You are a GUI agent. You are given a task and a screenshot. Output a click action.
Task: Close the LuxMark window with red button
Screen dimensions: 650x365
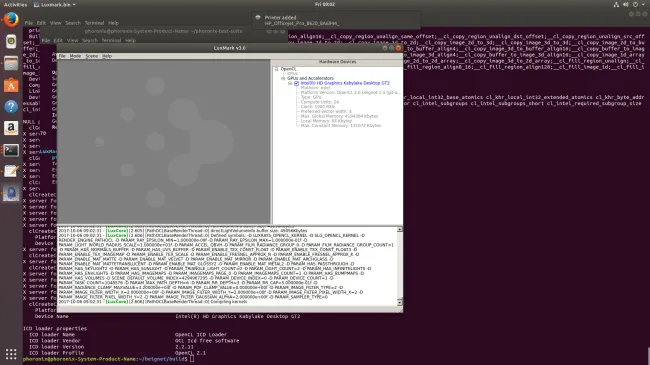(x=398, y=48)
